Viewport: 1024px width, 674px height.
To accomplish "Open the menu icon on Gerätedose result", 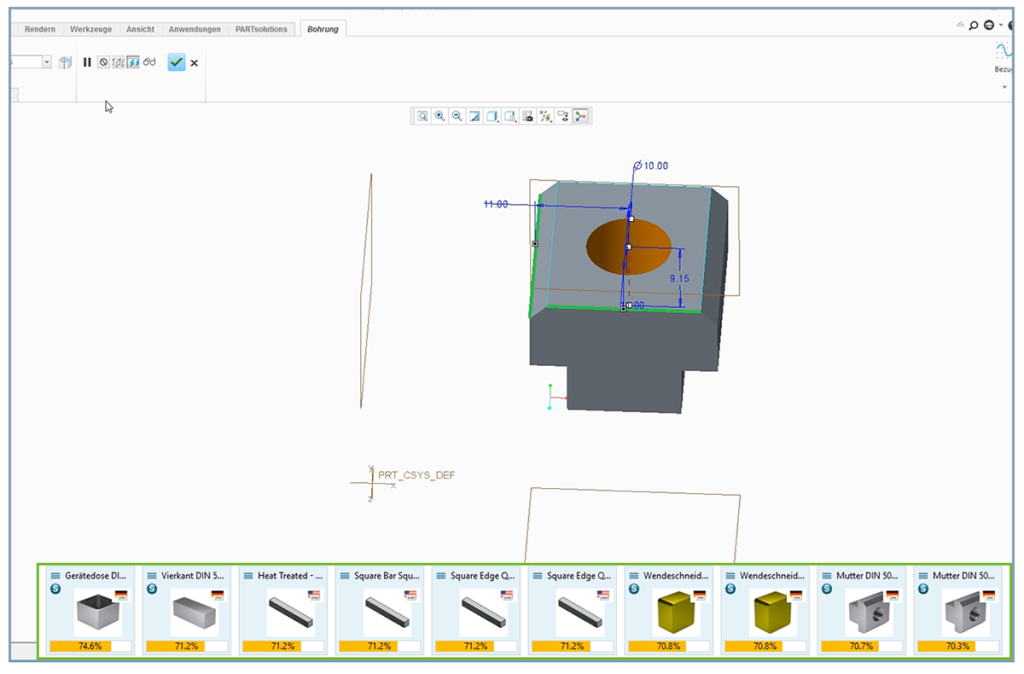I will point(55,576).
